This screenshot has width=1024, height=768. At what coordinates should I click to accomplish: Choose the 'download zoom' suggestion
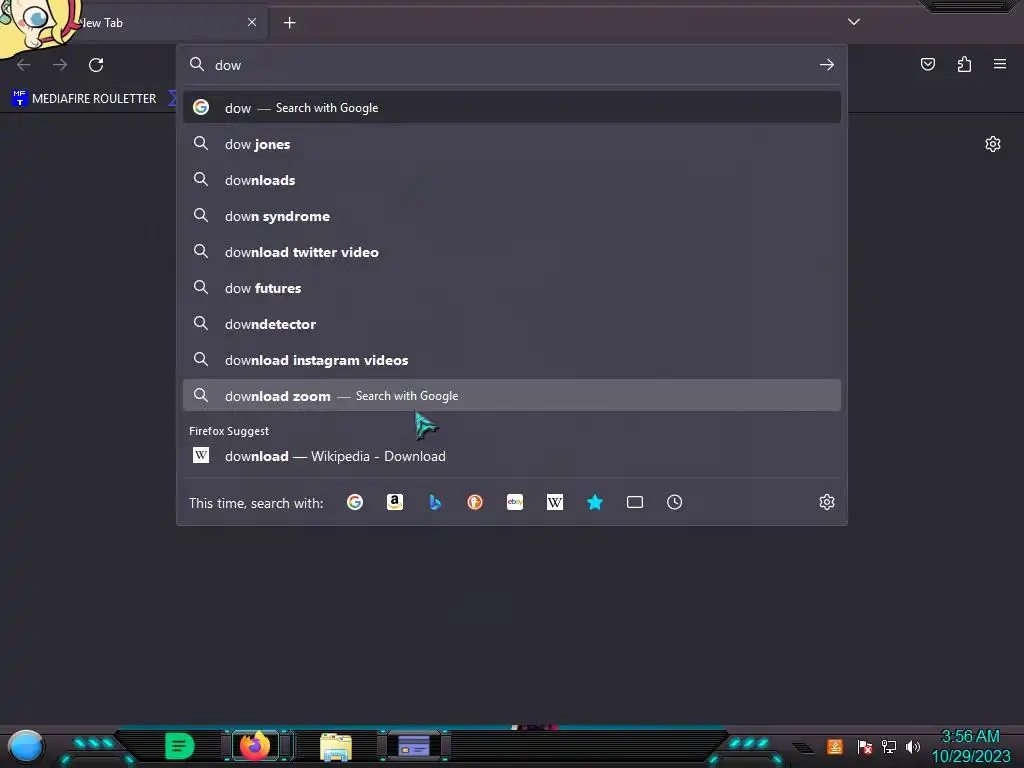(x=512, y=395)
